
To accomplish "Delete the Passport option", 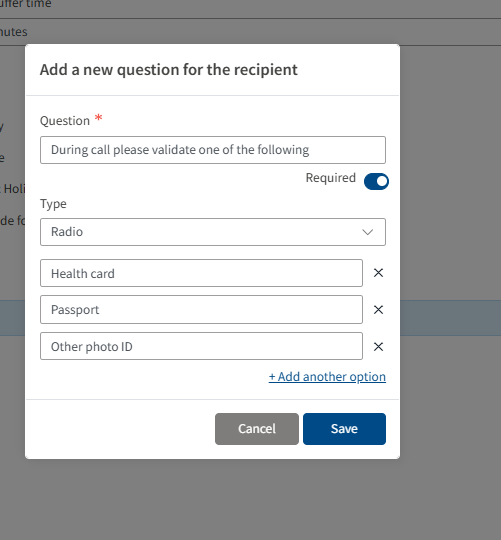I will (378, 310).
